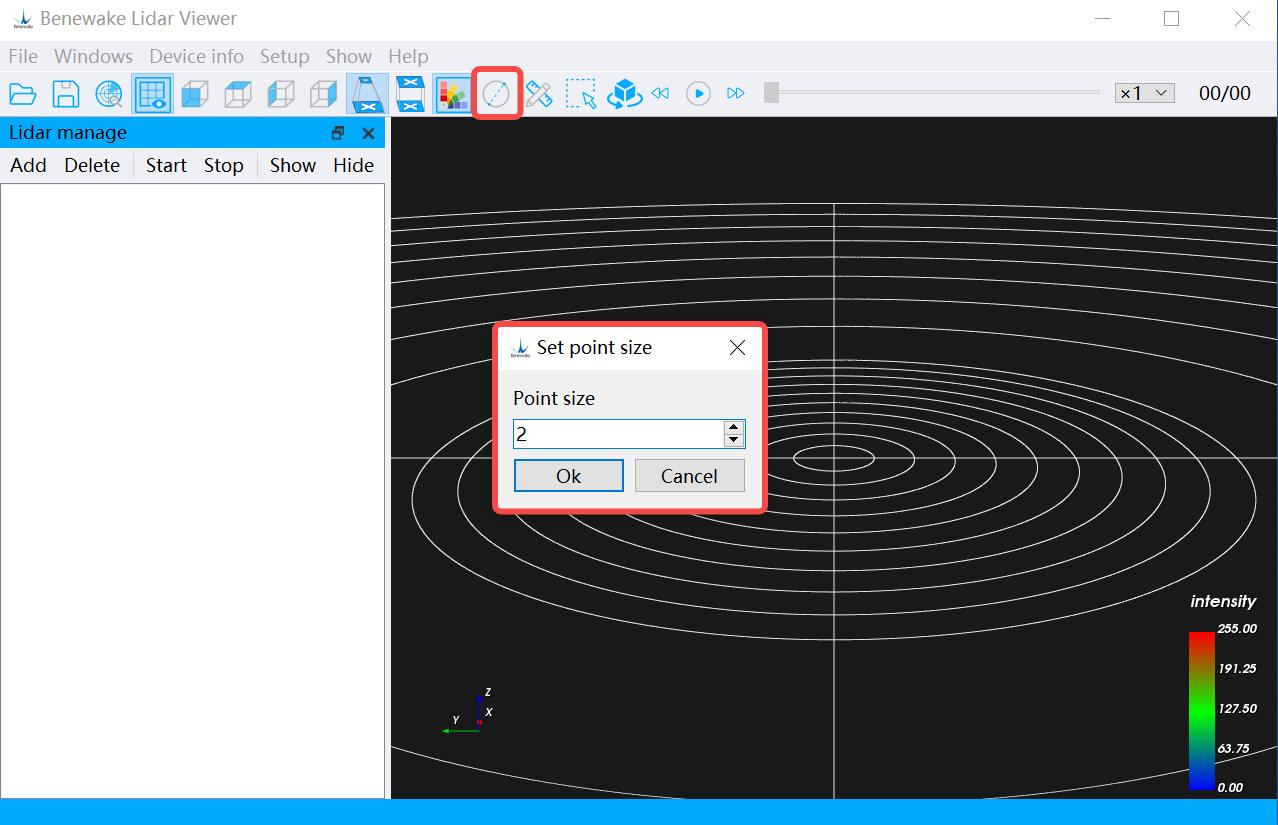
Task: Click the fast forward playback button
Action: click(736, 93)
